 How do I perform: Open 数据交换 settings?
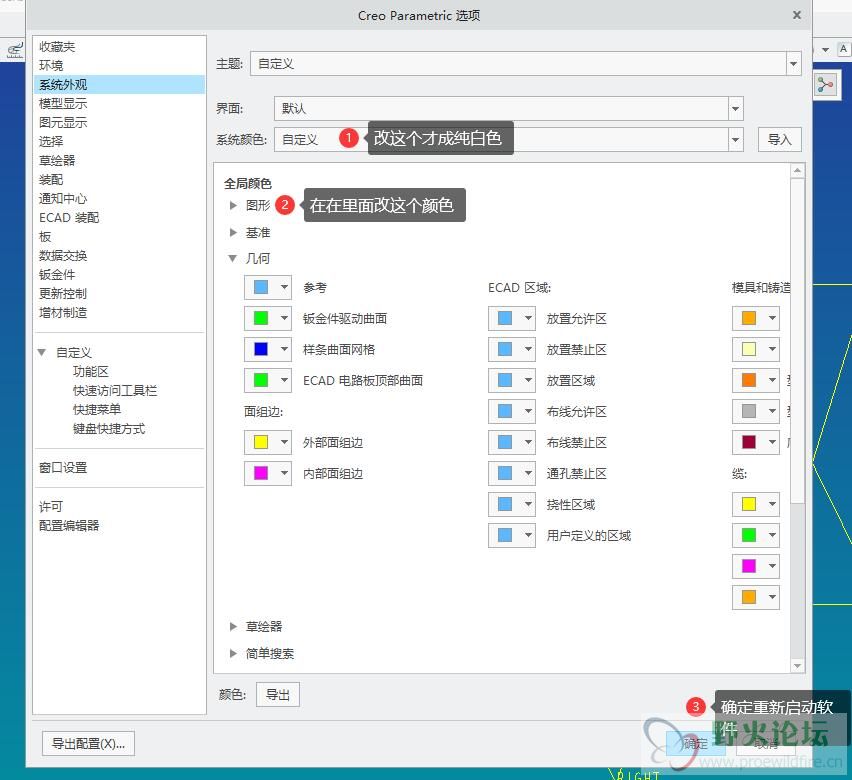(63, 256)
